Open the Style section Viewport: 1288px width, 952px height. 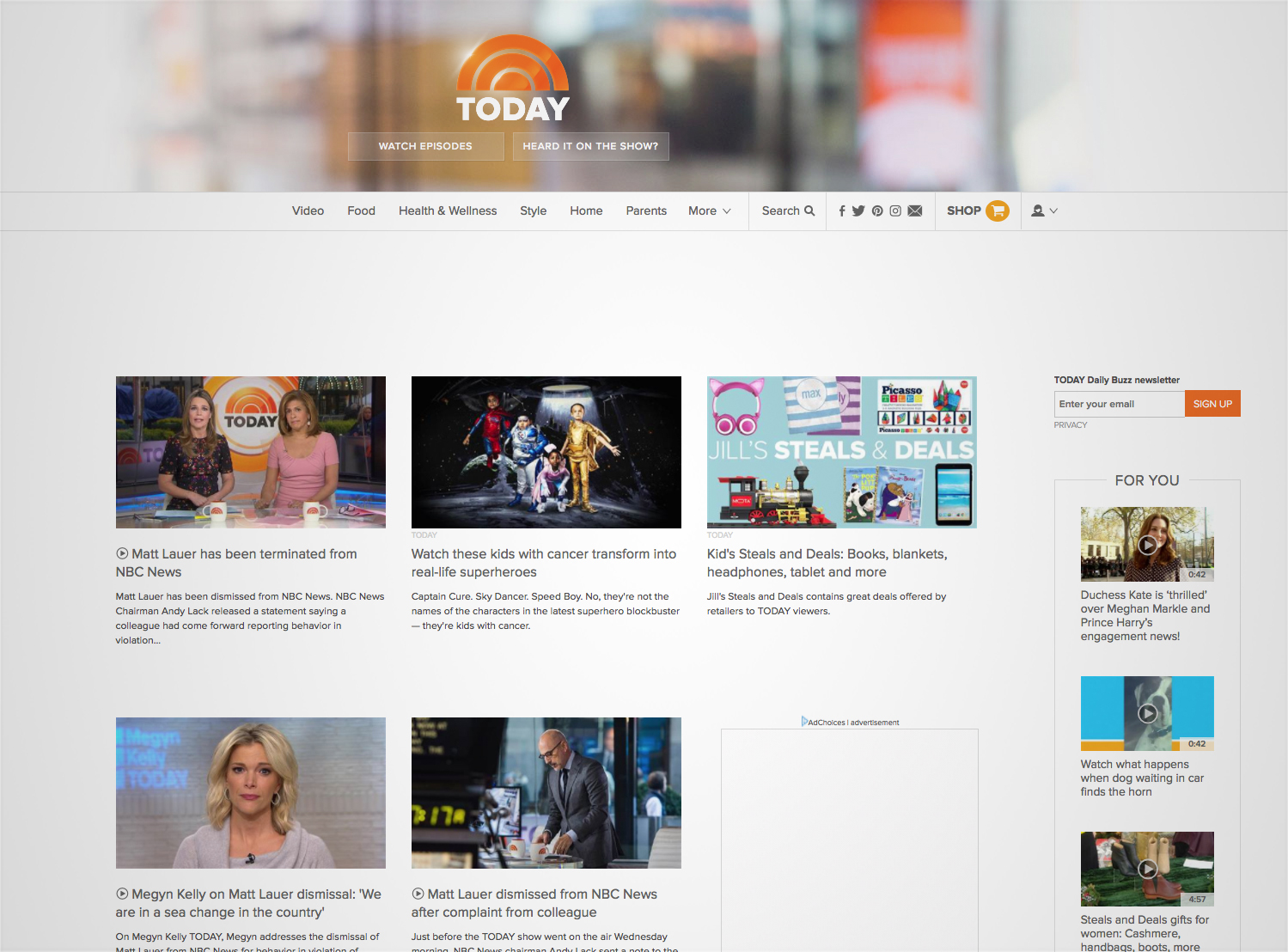point(533,211)
